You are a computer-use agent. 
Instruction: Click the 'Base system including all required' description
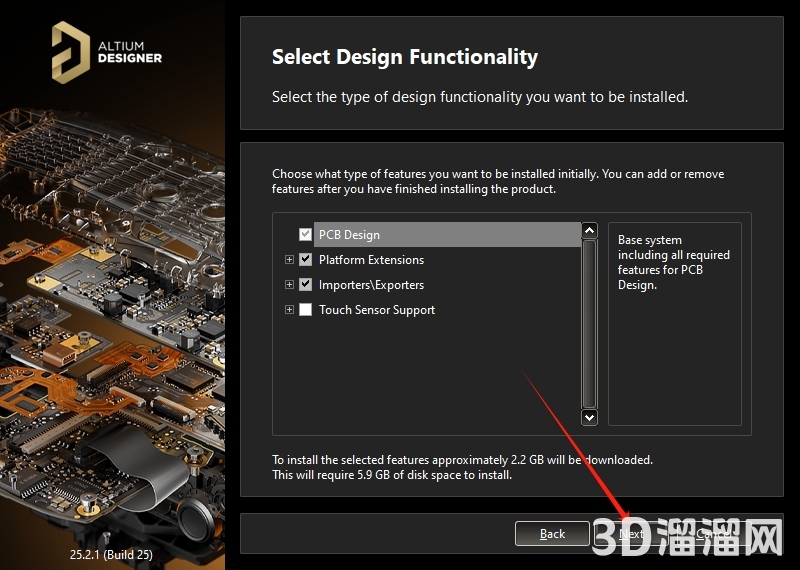click(x=673, y=262)
